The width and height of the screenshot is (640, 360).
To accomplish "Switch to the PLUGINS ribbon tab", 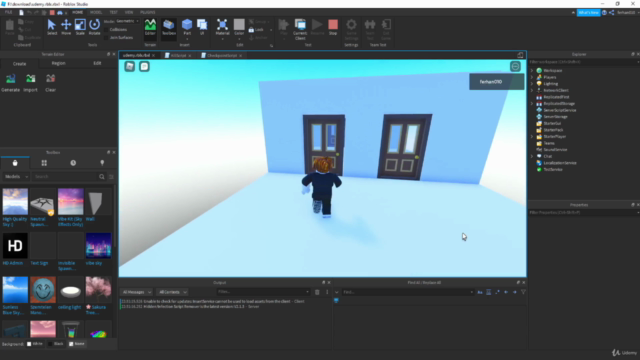I will [147, 12].
